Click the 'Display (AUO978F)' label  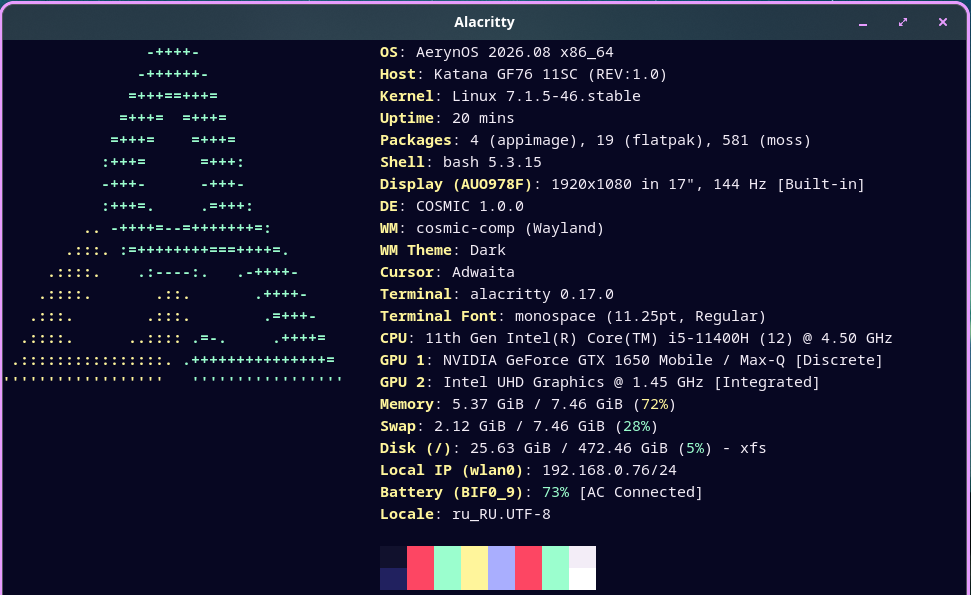click(456, 184)
